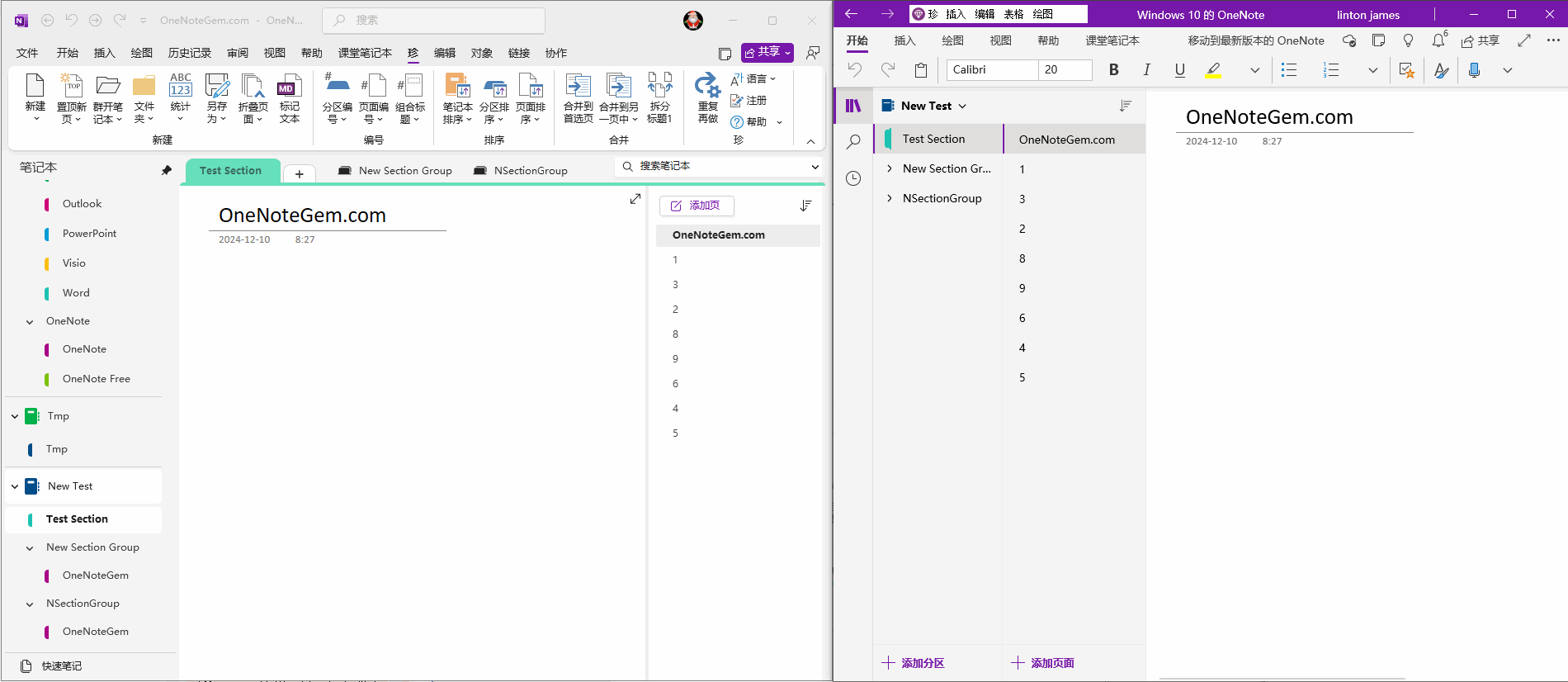Click the 另存为 save-as icon
Viewport: 1568px width, 682px height.
217,86
